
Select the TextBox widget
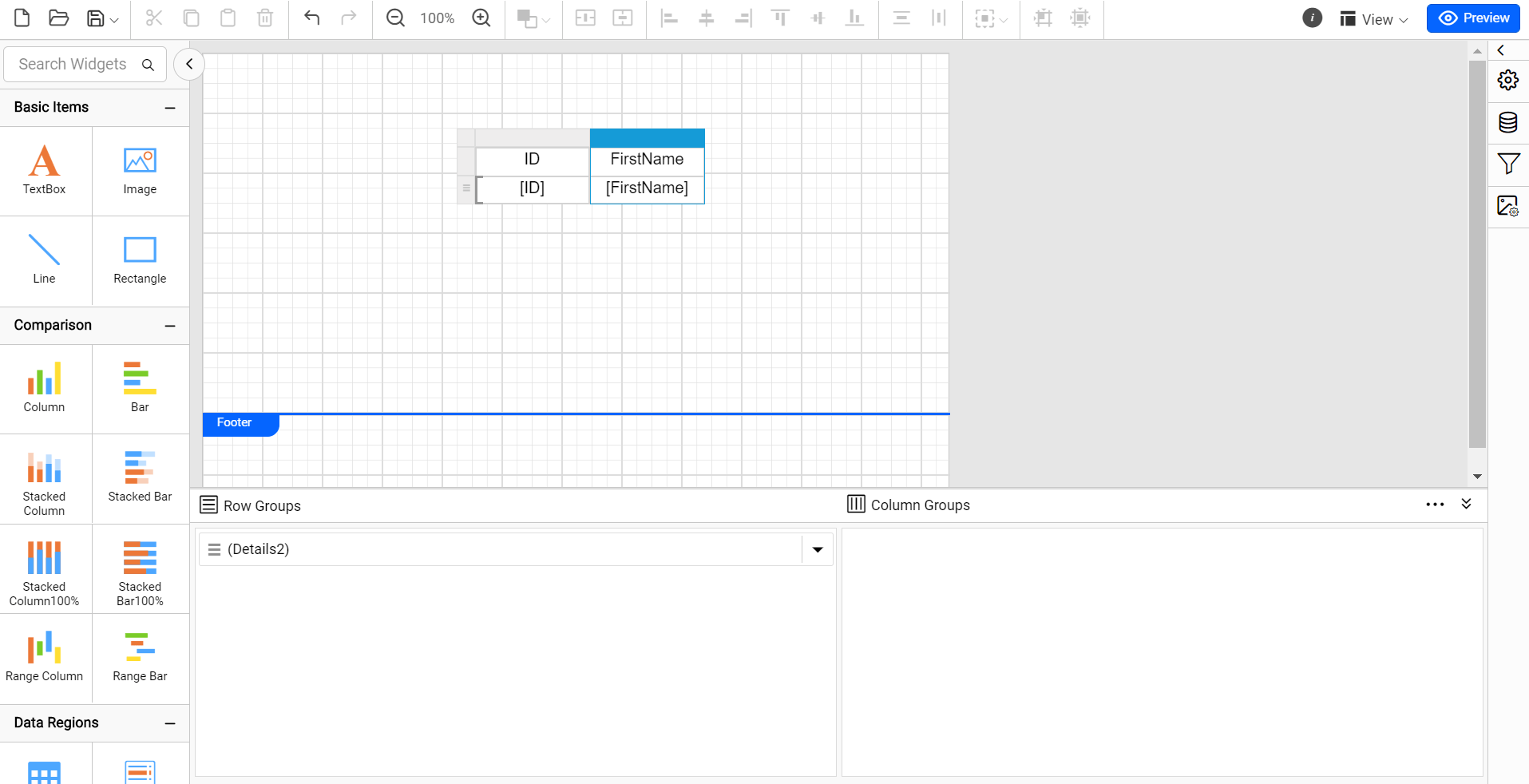(x=44, y=170)
